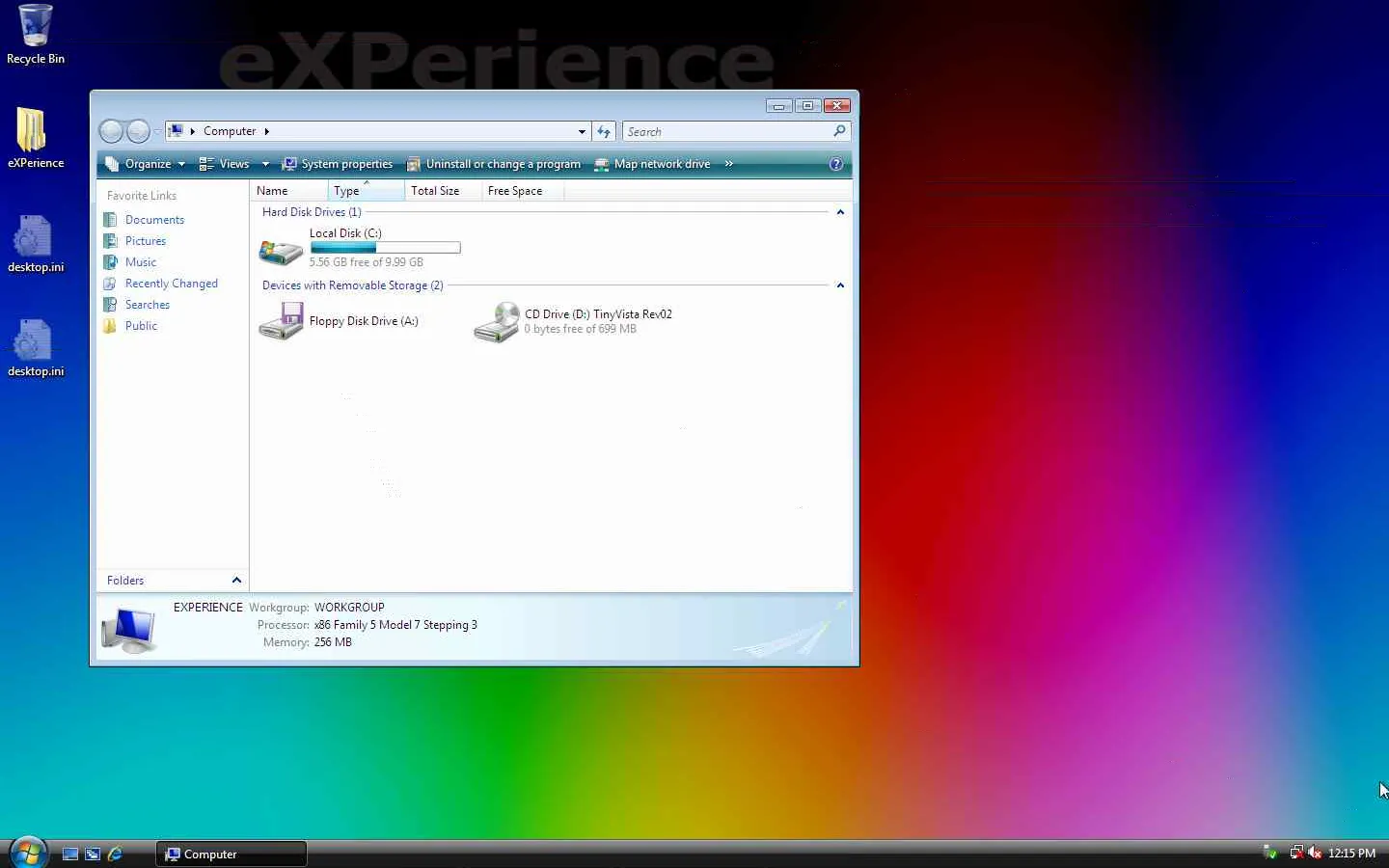Click the Back navigation arrow button

pyautogui.click(x=112, y=131)
